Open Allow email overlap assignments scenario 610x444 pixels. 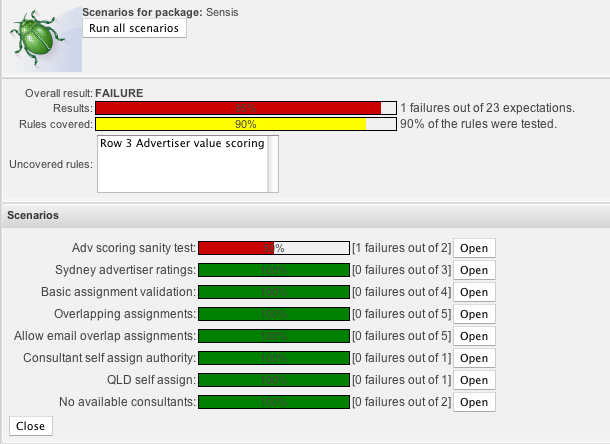point(473,336)
